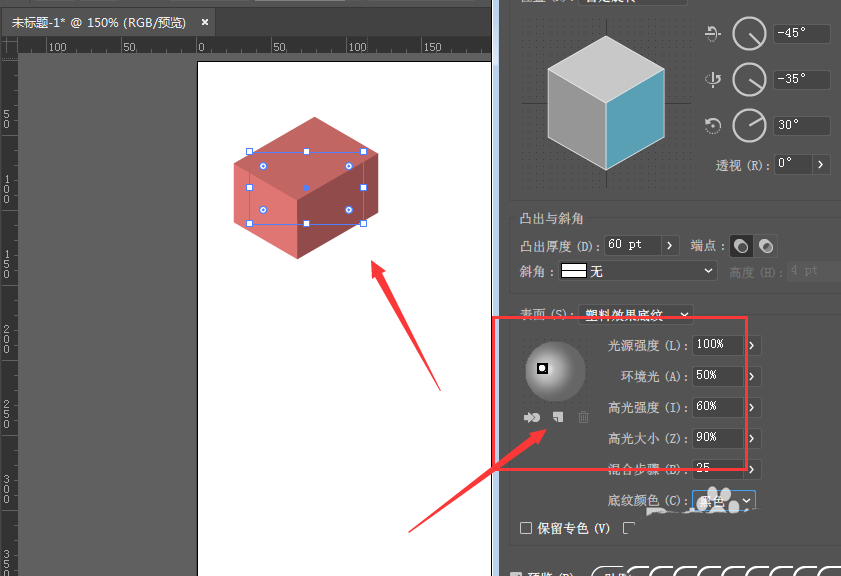Image resolution: width=841 pixels, height=576 pixels.
Task: Click the 环境光 50% field
Action: coord(718,376)
